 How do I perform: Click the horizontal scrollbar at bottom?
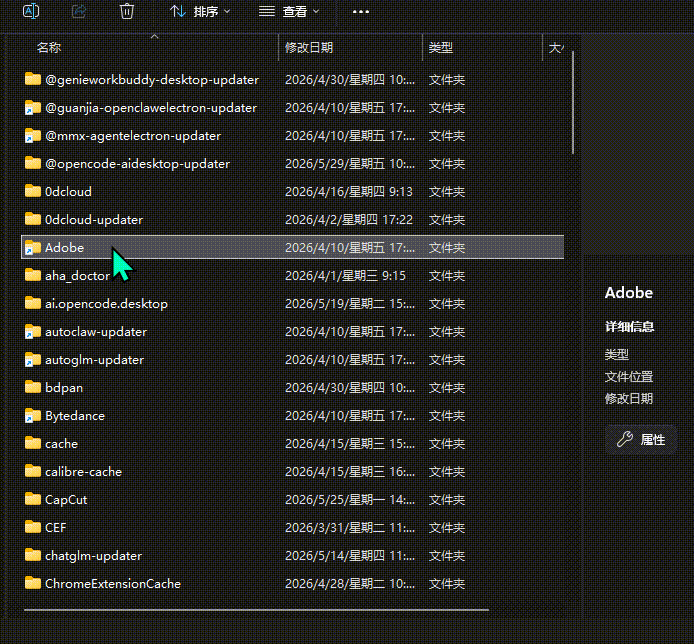pos(257,610)
